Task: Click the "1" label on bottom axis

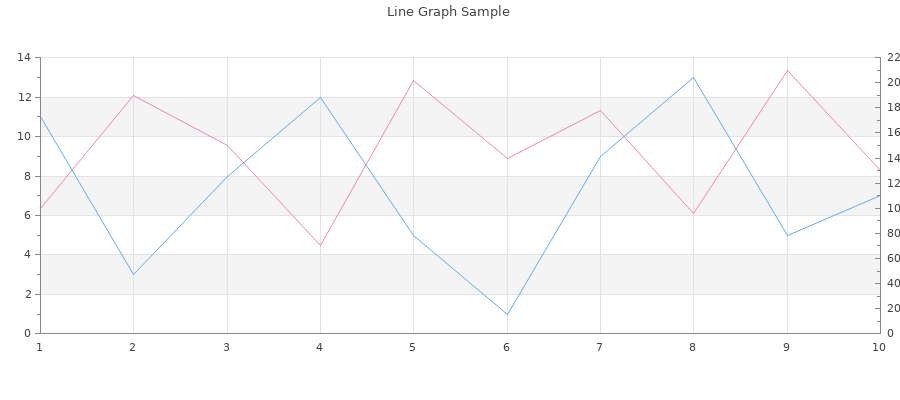Action: (x=40, y=347)
